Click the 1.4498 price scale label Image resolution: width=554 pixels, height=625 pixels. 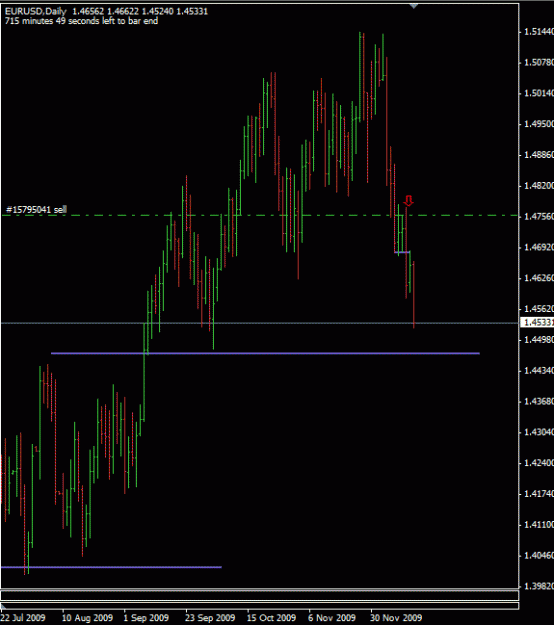(538, 340)
